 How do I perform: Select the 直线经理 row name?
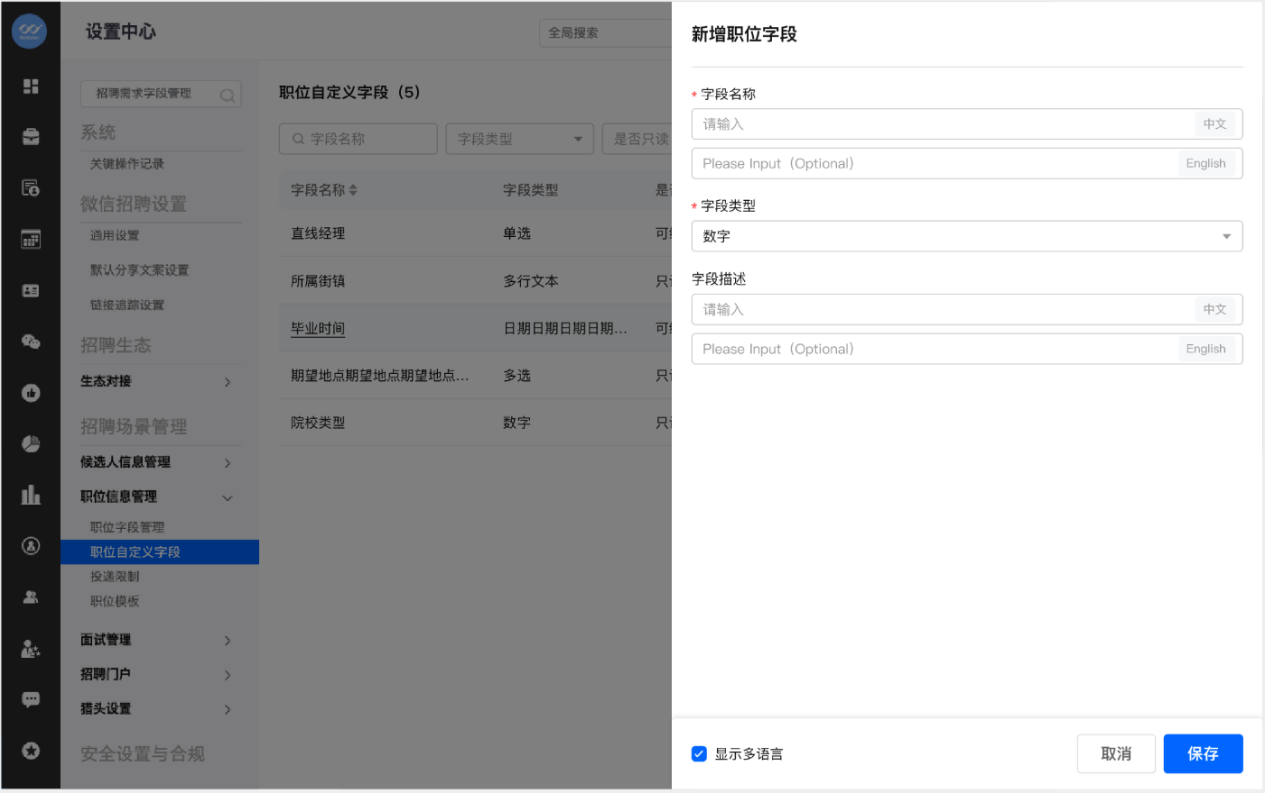(318, 233)
